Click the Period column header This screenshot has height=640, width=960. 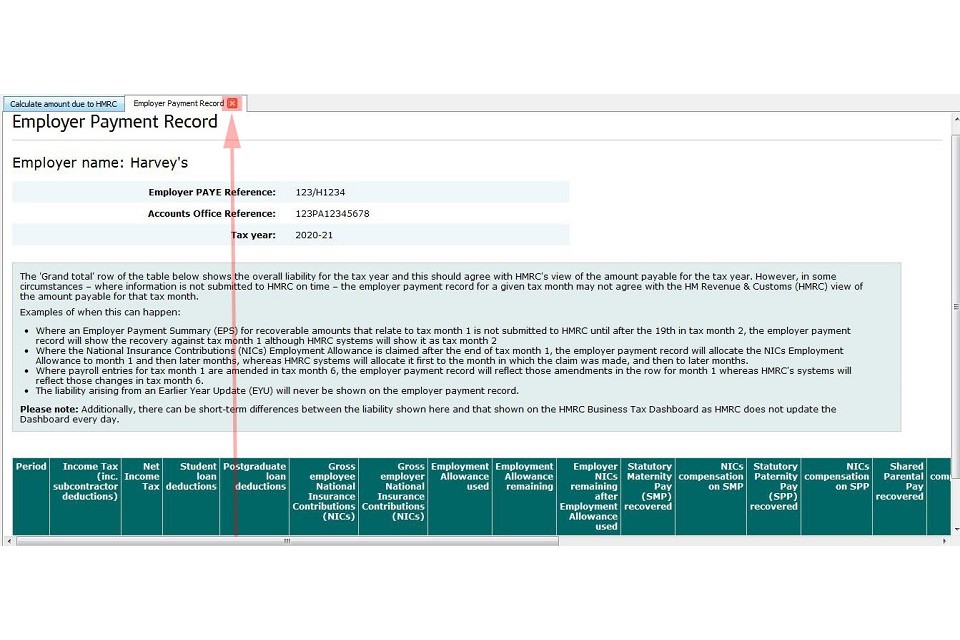[31, 497]
